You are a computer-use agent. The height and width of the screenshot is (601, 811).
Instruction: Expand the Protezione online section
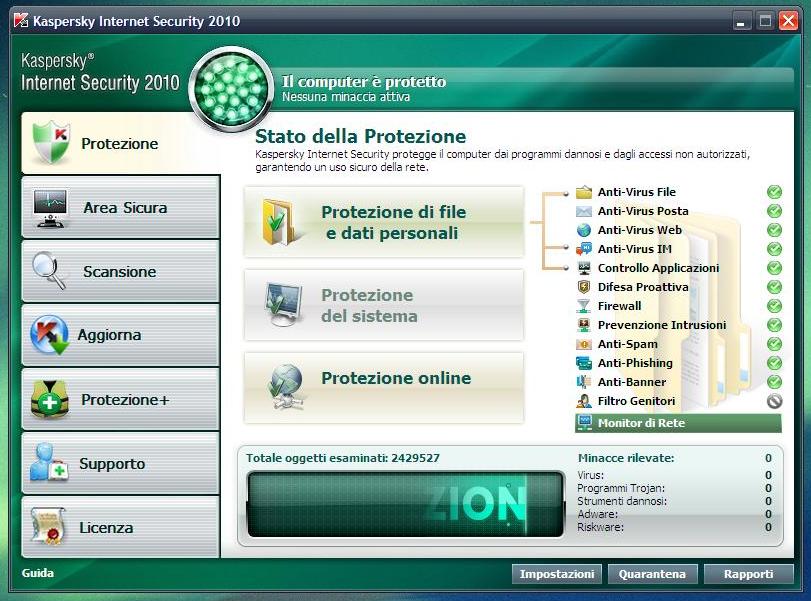click(x=384, y=387)
